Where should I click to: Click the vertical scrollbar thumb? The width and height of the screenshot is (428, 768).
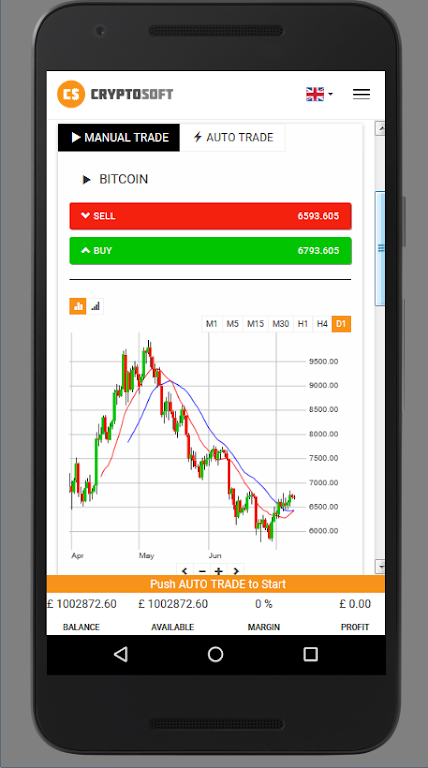tap(380, 248)
